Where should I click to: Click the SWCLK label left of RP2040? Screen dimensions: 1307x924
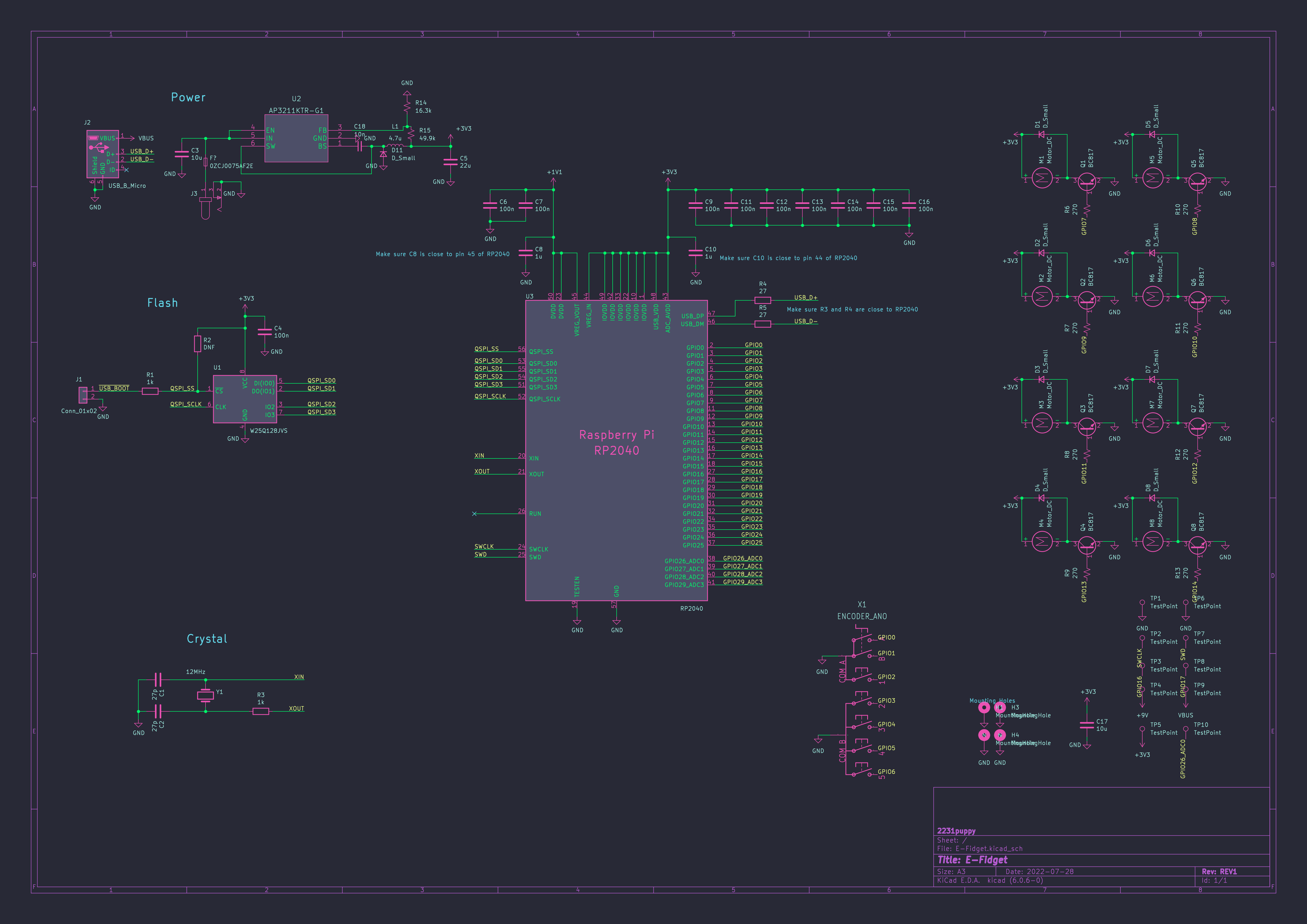pyautogui.click(x=484, y=546)
